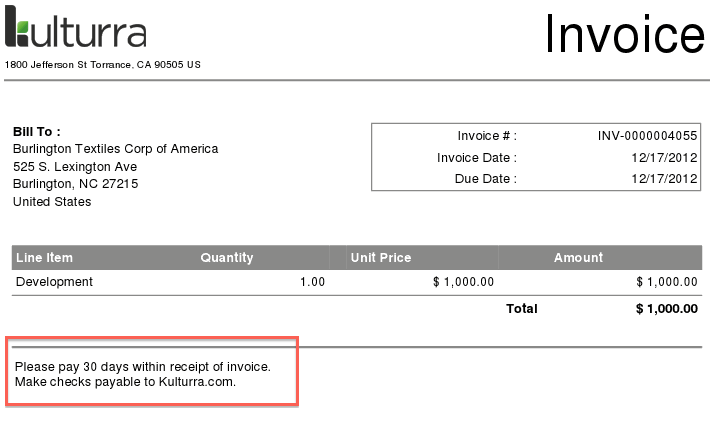Screen dimensions: 722x440
Task: Click the Invoice Date value 12/17/2012
Action: pyautogui.click(x=664, y=157)
